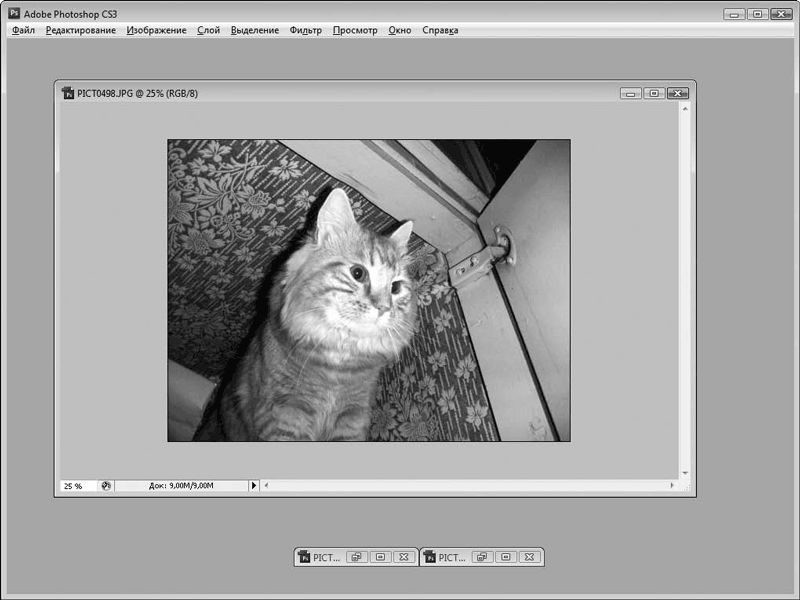800x600 pixels.
Task: Open the Фильтр menu
Action: (305, 31)
